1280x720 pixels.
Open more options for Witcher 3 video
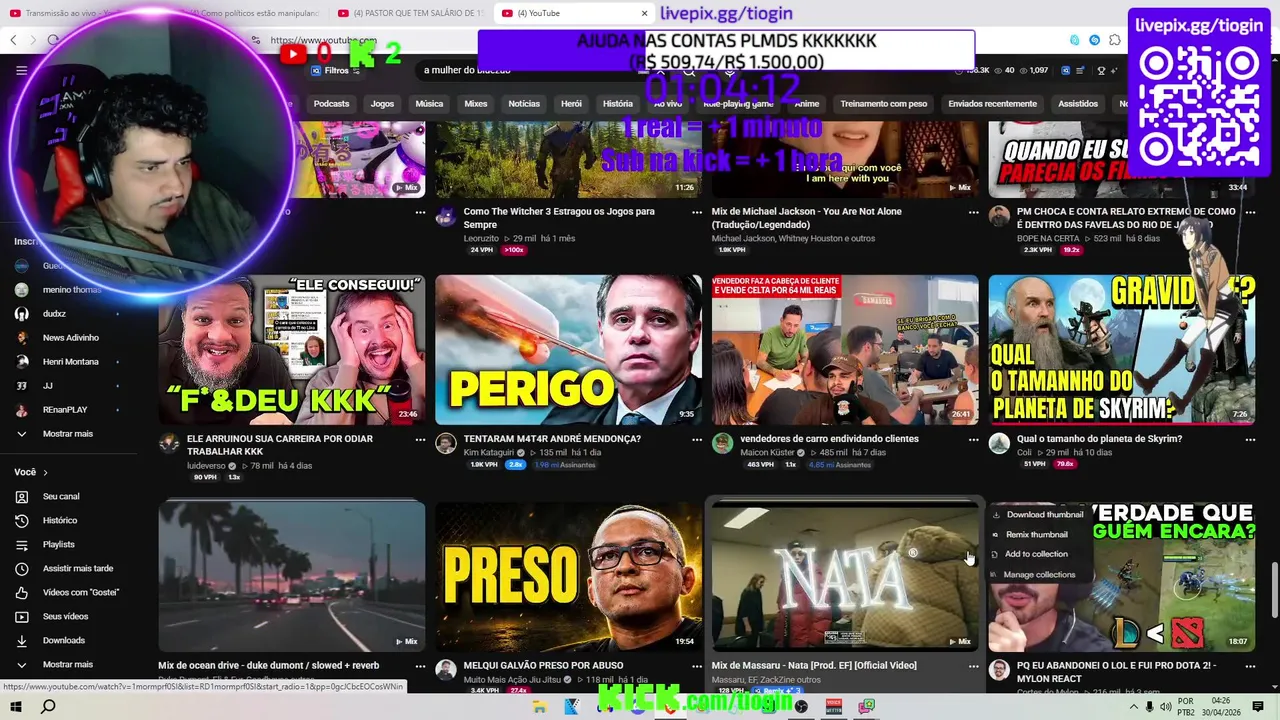[697, 212]
